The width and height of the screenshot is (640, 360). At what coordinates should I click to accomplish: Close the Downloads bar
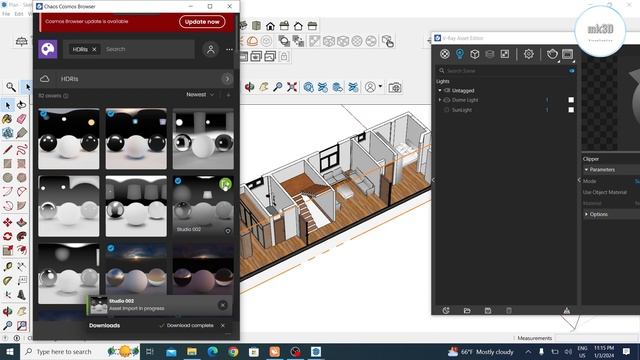tap(223, 326)
